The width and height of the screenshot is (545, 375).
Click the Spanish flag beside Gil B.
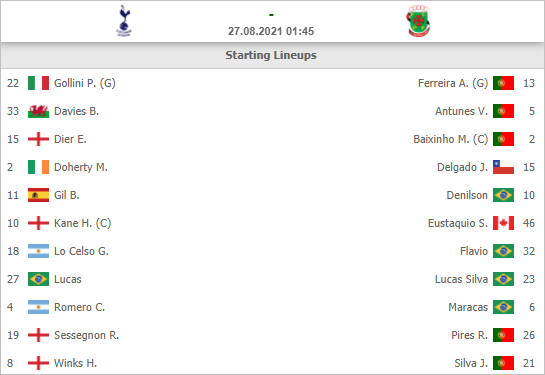click(x=38, y=195)
